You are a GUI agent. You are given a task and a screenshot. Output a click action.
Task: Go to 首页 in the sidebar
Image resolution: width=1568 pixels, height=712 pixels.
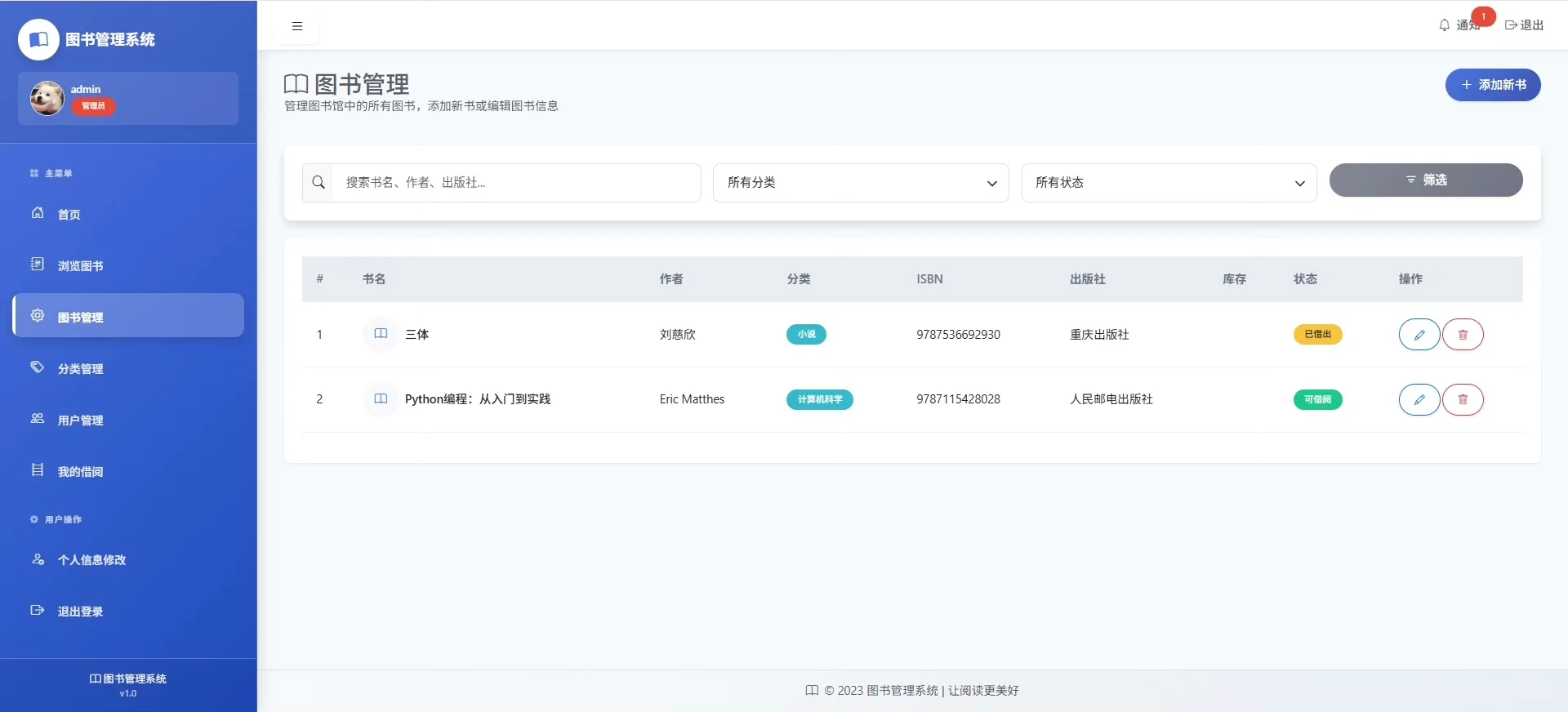point(128,214)
